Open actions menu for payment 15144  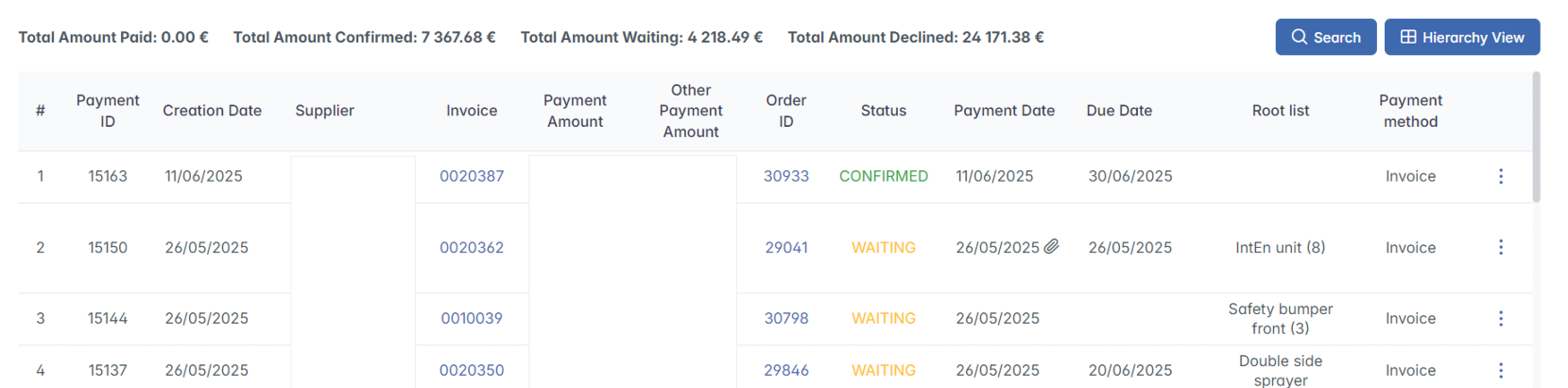click(1500, 319)
